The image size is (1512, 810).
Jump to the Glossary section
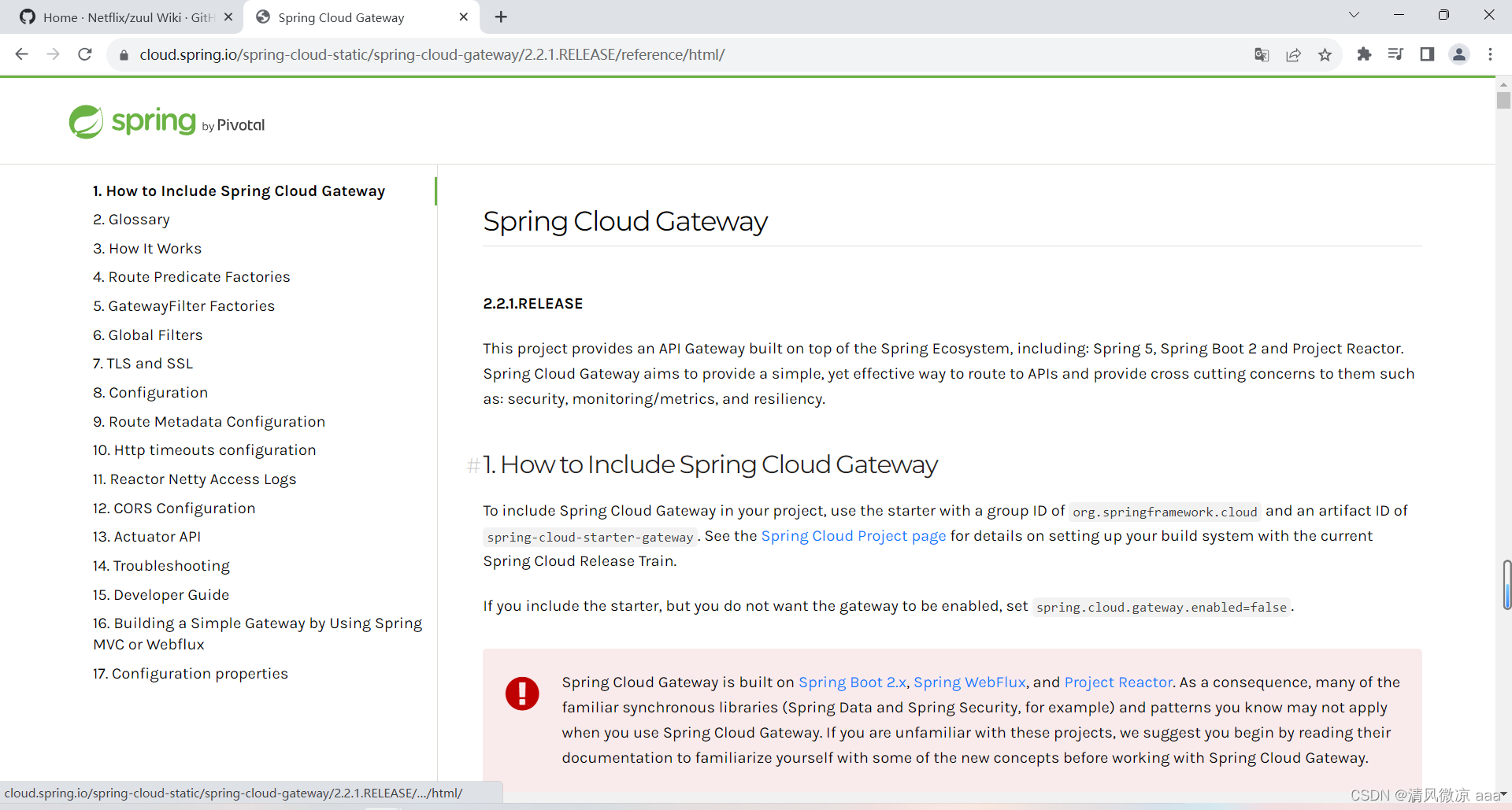(132, 220)
